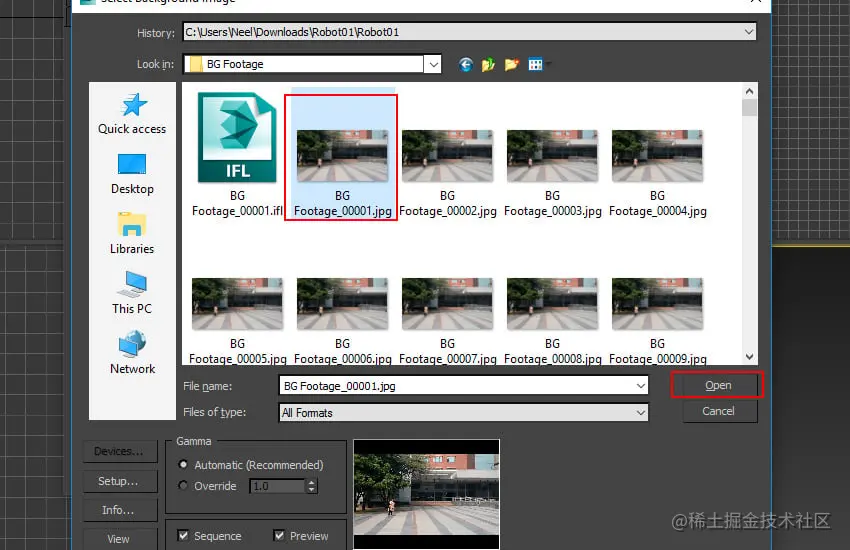Viewport: 850px width, 550px height.
Task: Increase the Override gamma spinner value
Action: point(311,482)
